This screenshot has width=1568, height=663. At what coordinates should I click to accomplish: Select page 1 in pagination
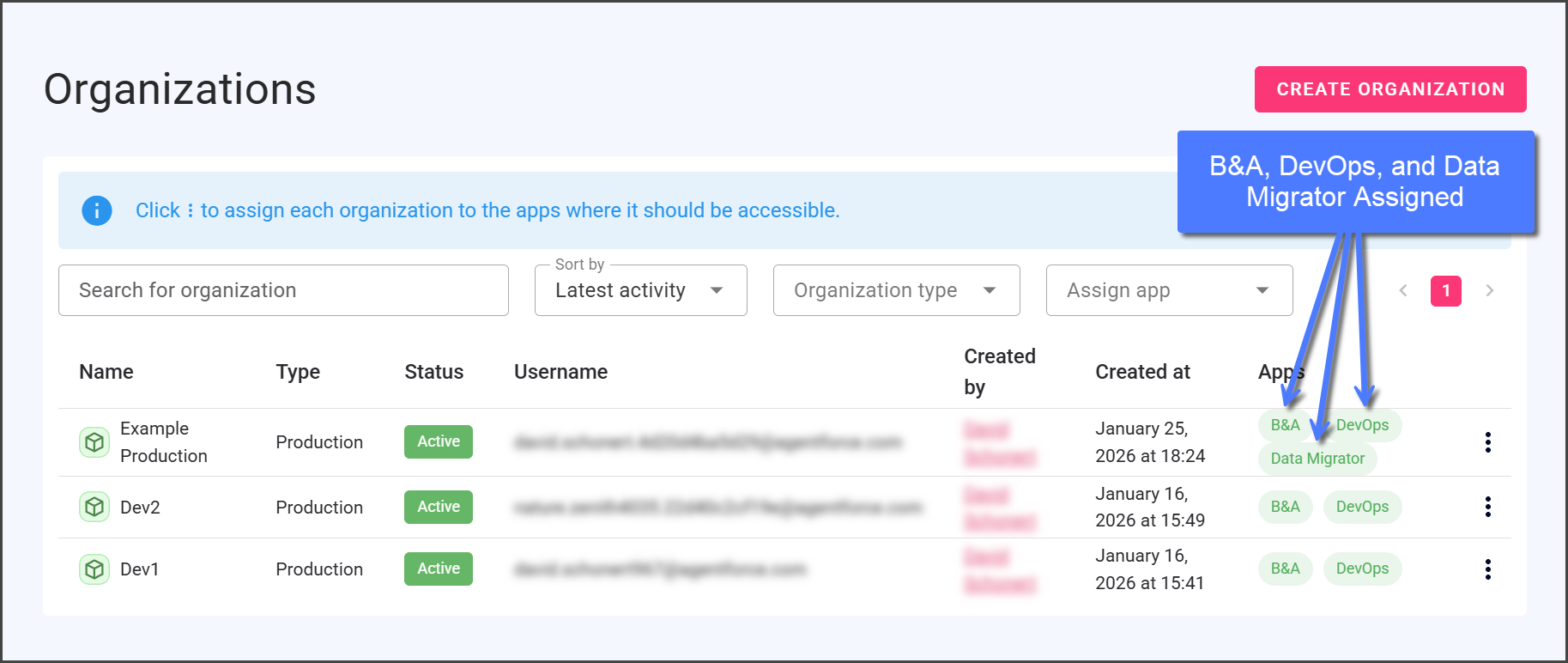click(x=1446, y=291)
